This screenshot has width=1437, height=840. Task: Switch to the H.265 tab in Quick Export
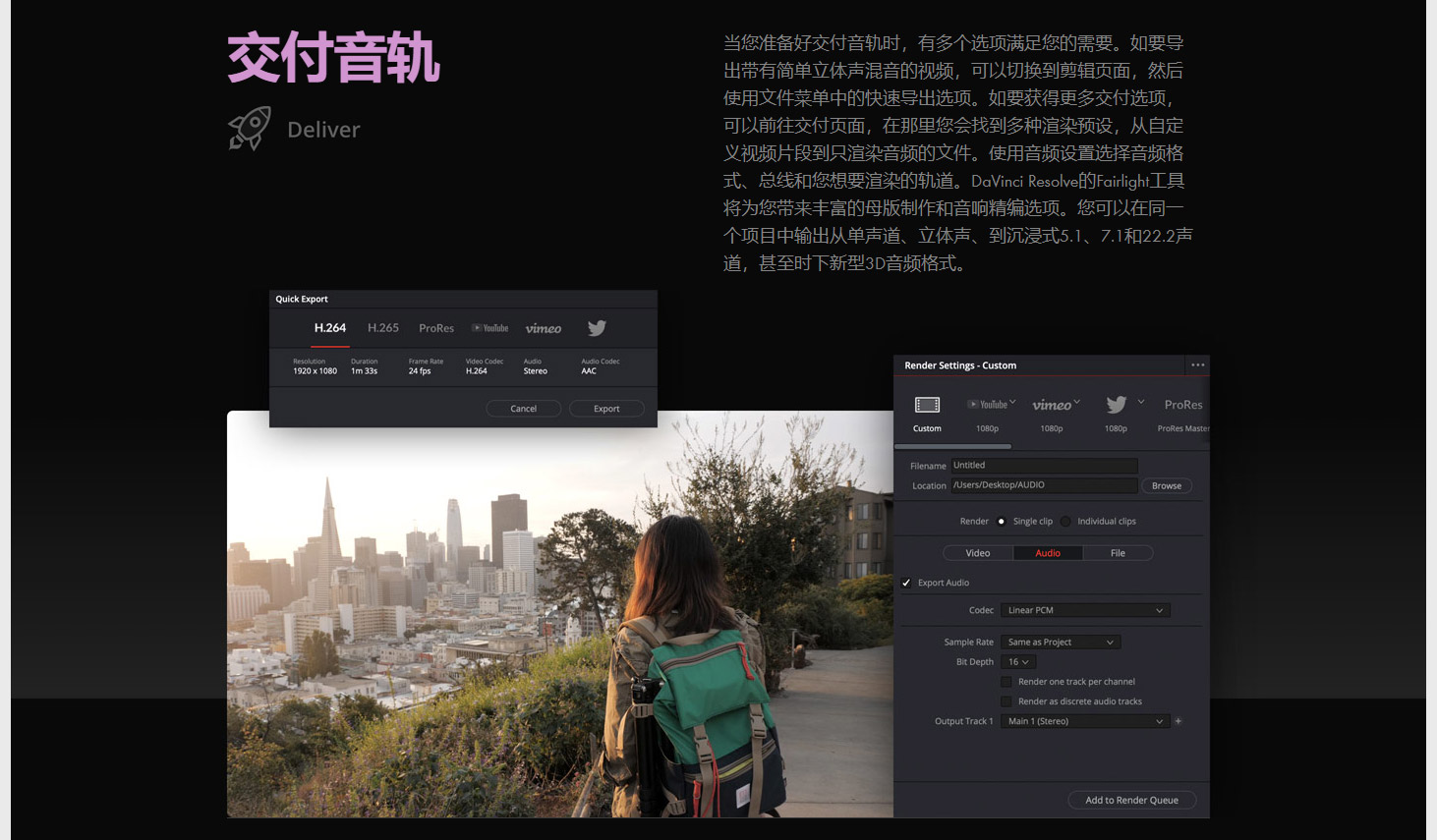(383, 328)
